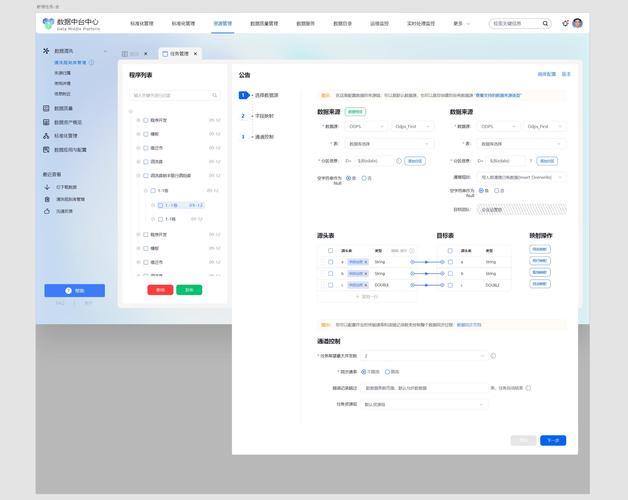
Task: Click the blue 下一步 button
Action: pos(552,440)
